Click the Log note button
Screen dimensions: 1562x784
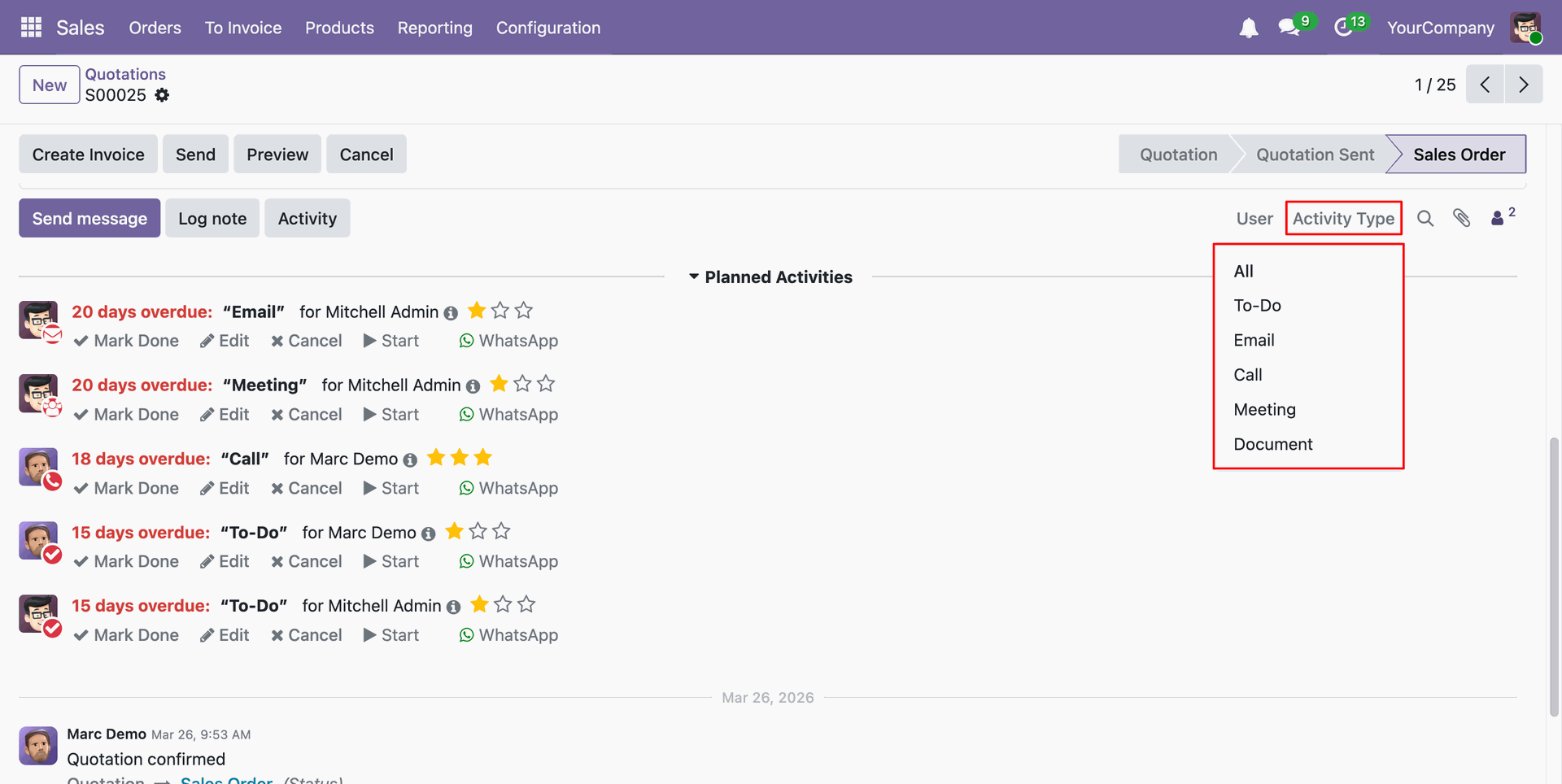tap(212, 219)
